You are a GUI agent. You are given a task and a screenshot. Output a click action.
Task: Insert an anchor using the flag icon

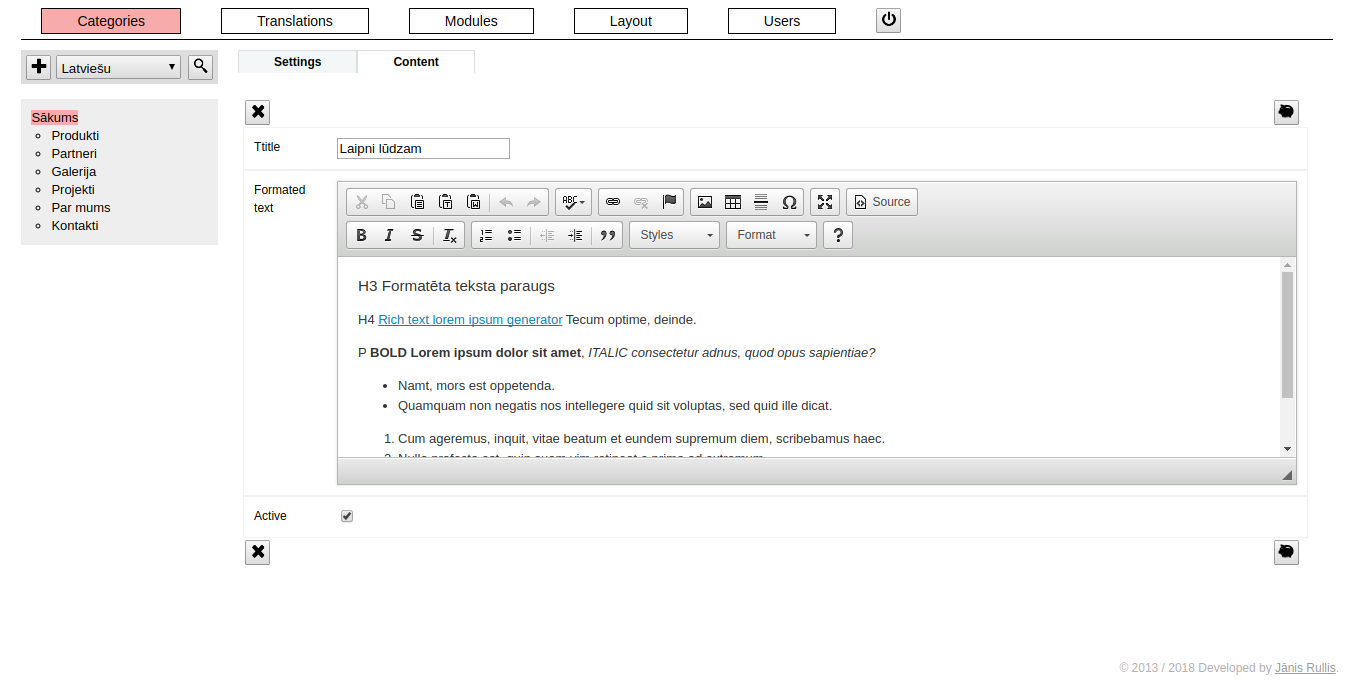(669, 202)
